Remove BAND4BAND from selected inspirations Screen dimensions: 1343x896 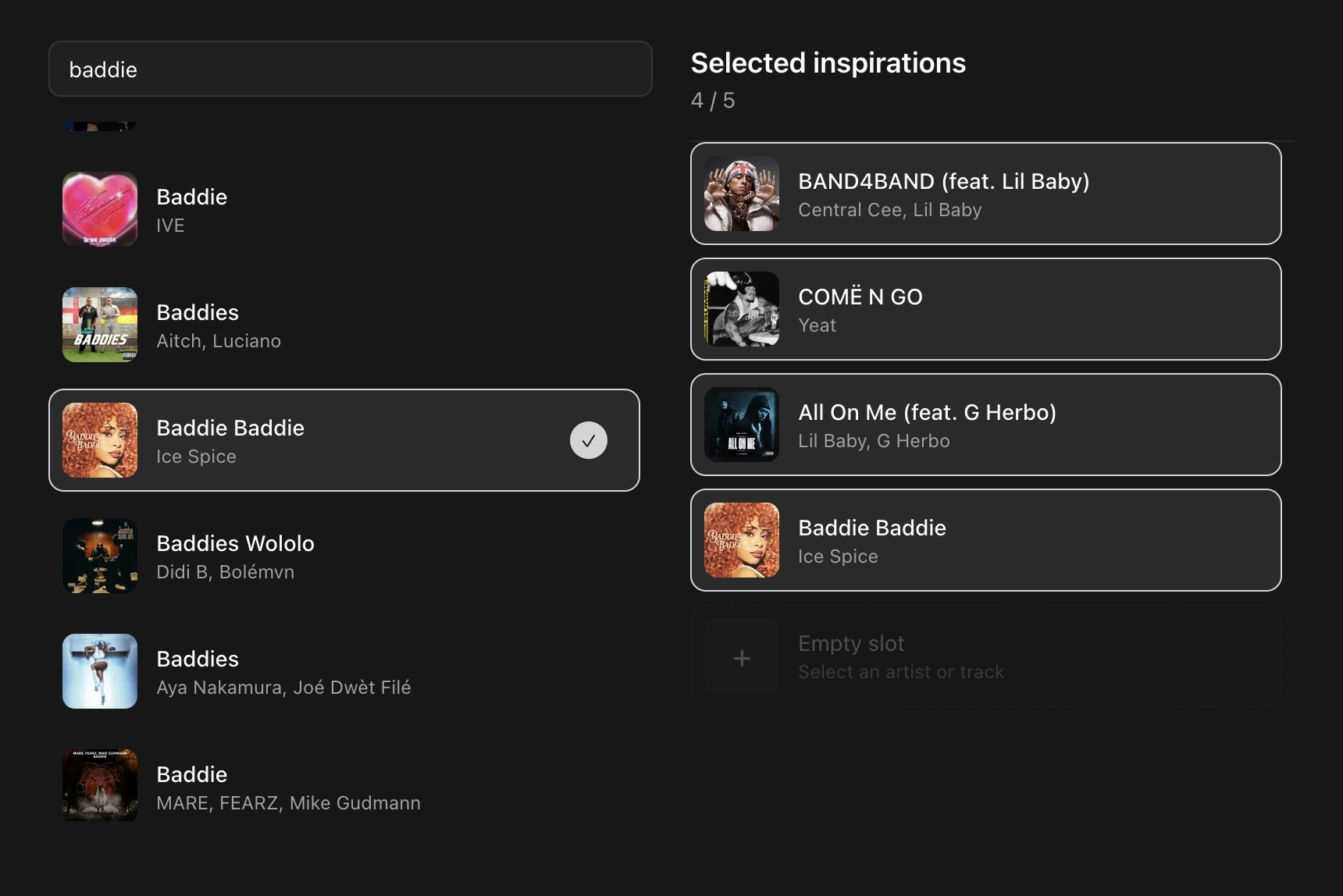pyautogui.click(x=985, y=194)
